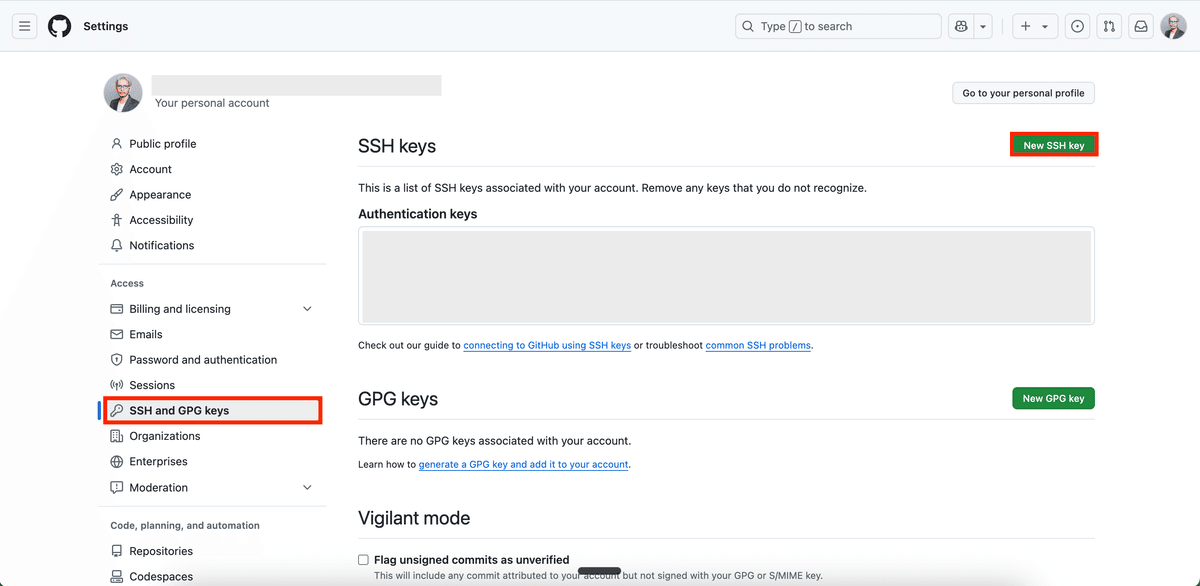Open the Copilot dropdown arrow
The height and width of the screenshot is (586, 1200).
[x=983, y=26]
